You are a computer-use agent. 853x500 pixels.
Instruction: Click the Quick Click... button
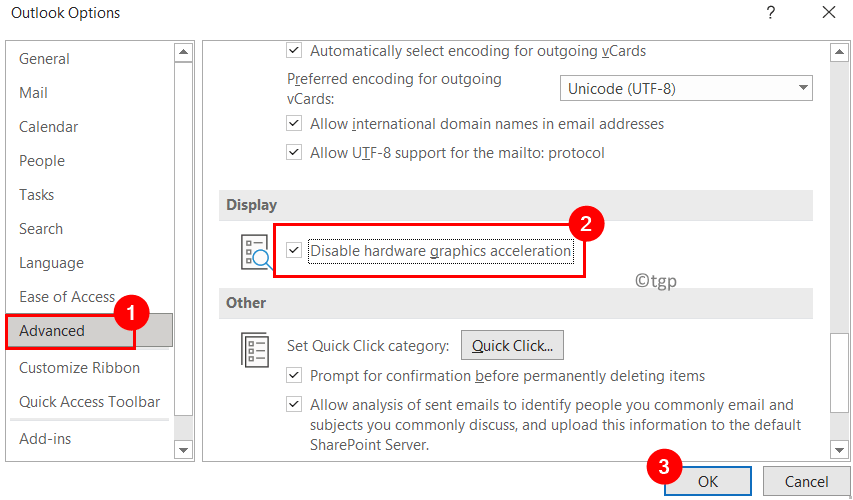(512, 345)
